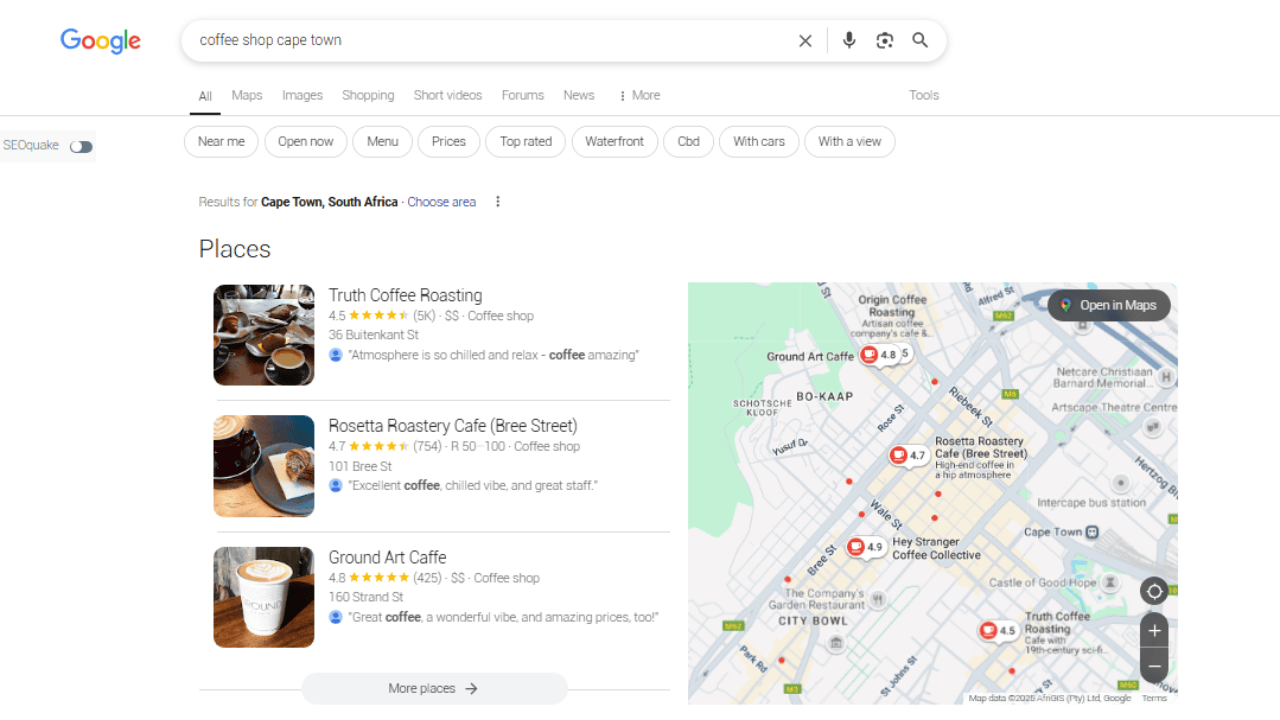
Task: Switch to the Maps tab
Action: click(x=247, y=95)
